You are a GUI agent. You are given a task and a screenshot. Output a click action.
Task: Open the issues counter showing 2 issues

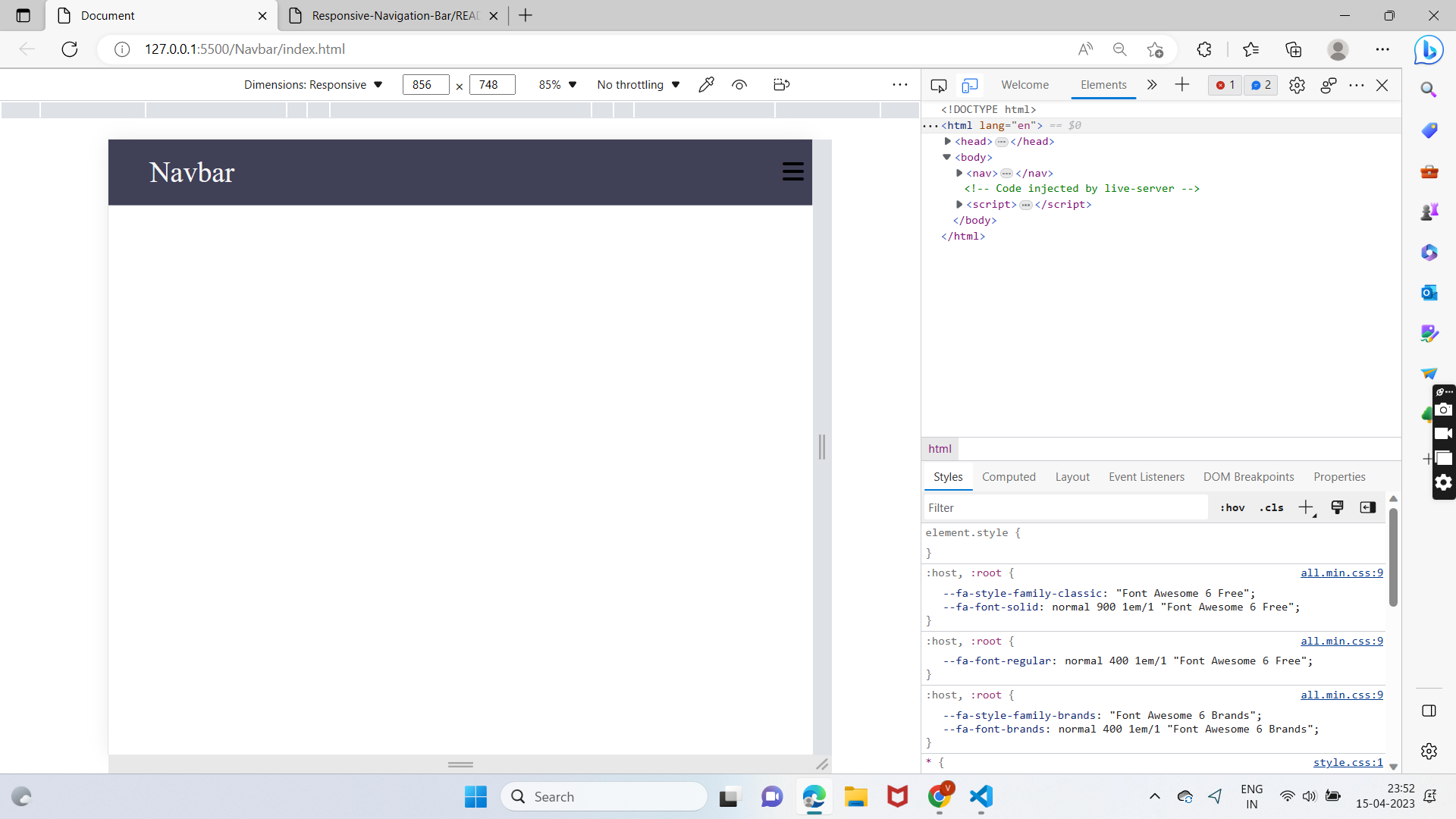(1260, 85)
